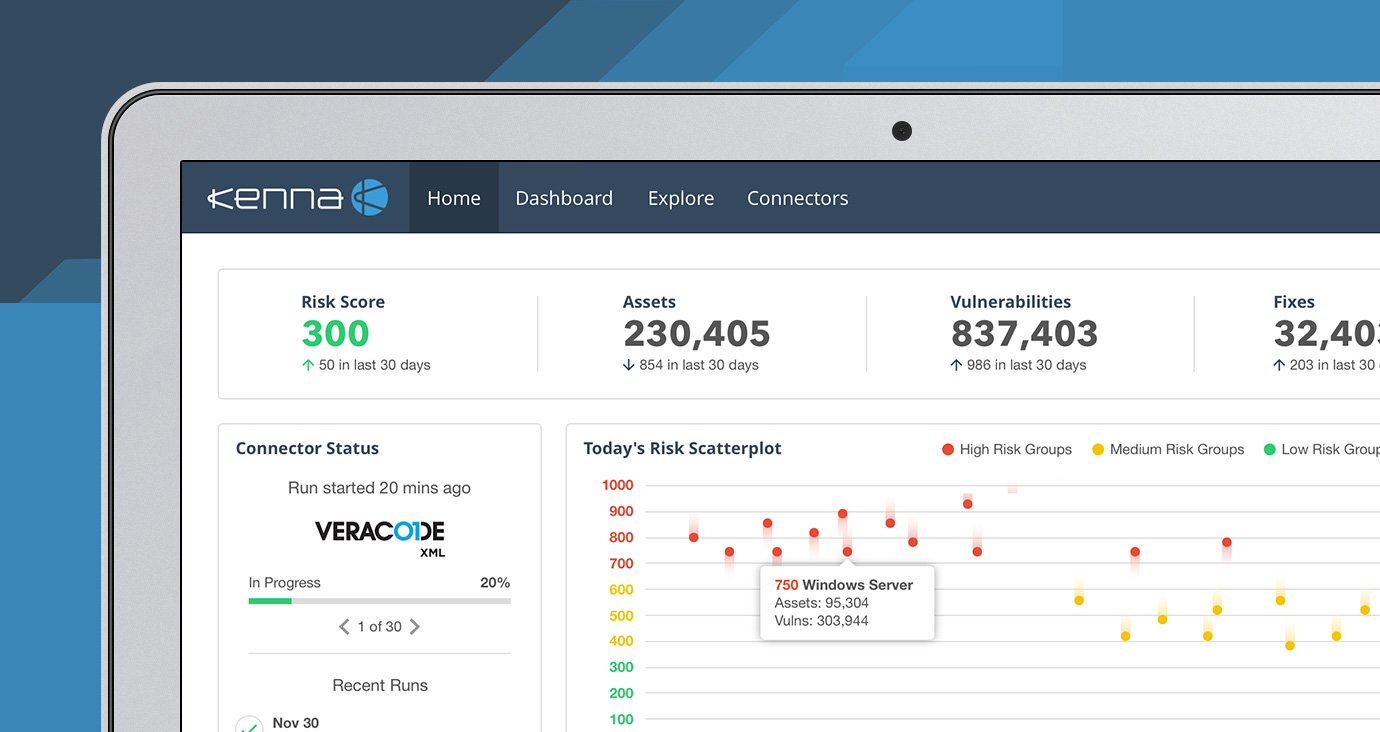Click the 100 axis label
The width and height of the screenshot is (1380, 732).
[x=621, y=720]
